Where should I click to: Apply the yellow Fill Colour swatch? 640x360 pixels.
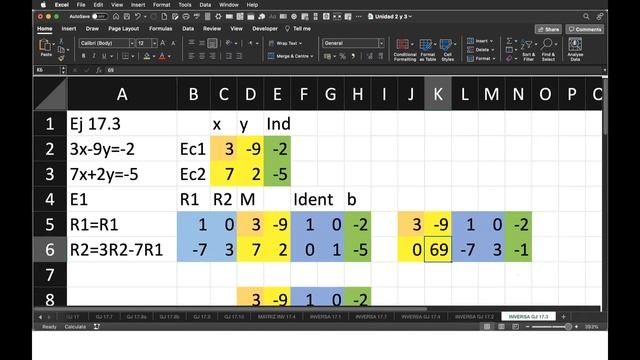coord(147,56)
